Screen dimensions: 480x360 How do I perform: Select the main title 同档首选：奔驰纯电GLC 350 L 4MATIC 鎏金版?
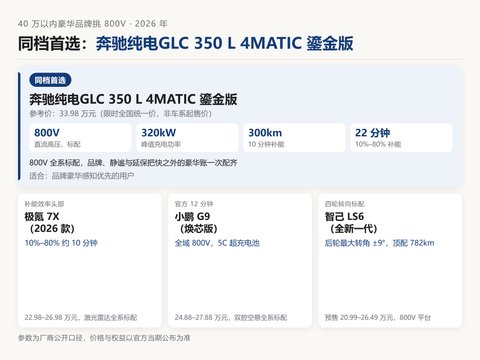pos(186,43)
